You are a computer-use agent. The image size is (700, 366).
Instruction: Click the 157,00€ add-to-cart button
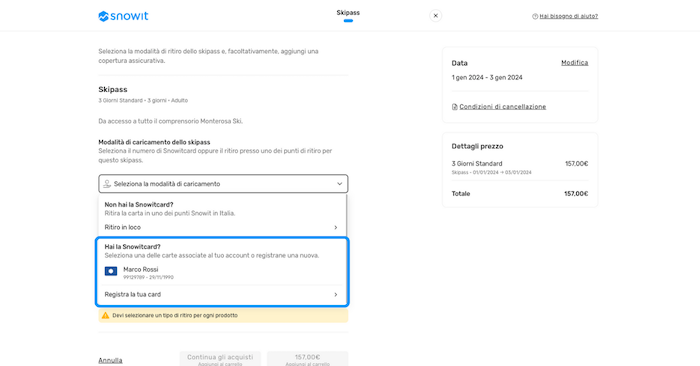[308, 359]
